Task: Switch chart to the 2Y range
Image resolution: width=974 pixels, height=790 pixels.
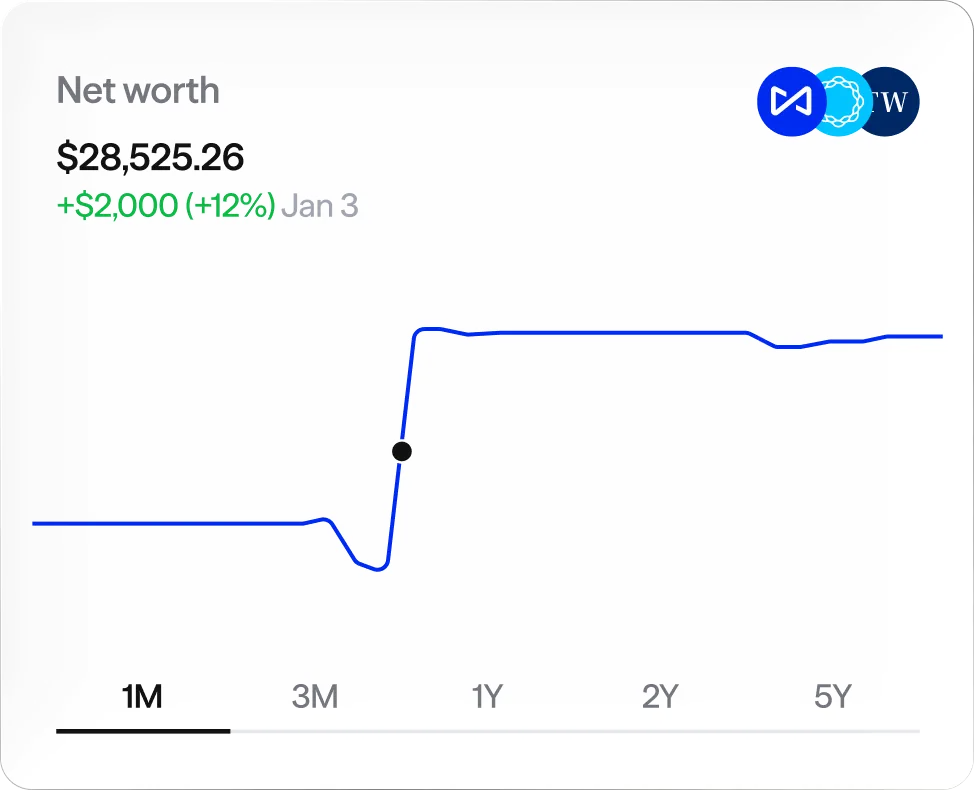Action: pos(660,696)
